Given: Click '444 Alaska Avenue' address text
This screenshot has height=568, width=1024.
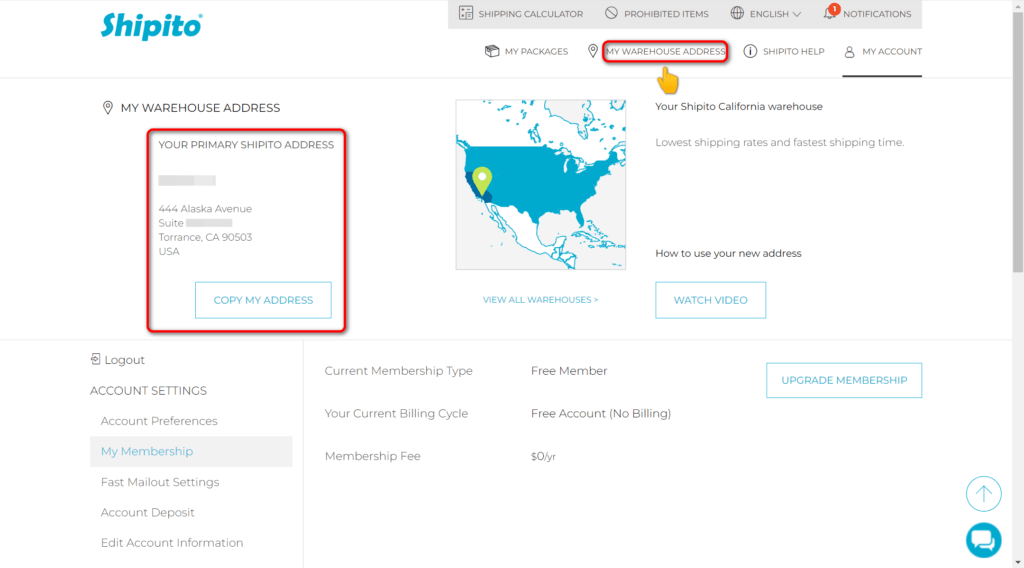Looking at the screenshot, I should click(205, 209).
